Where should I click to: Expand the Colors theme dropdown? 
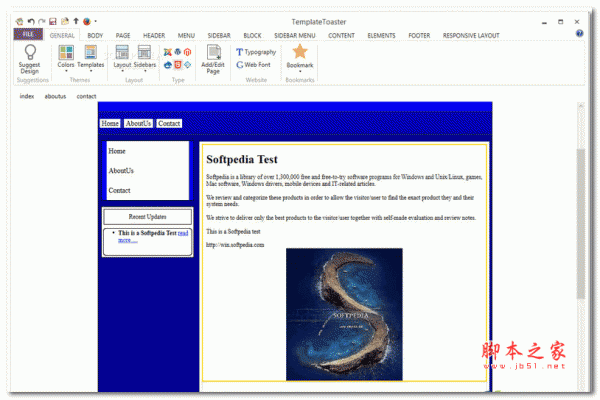tap(66, 58)
